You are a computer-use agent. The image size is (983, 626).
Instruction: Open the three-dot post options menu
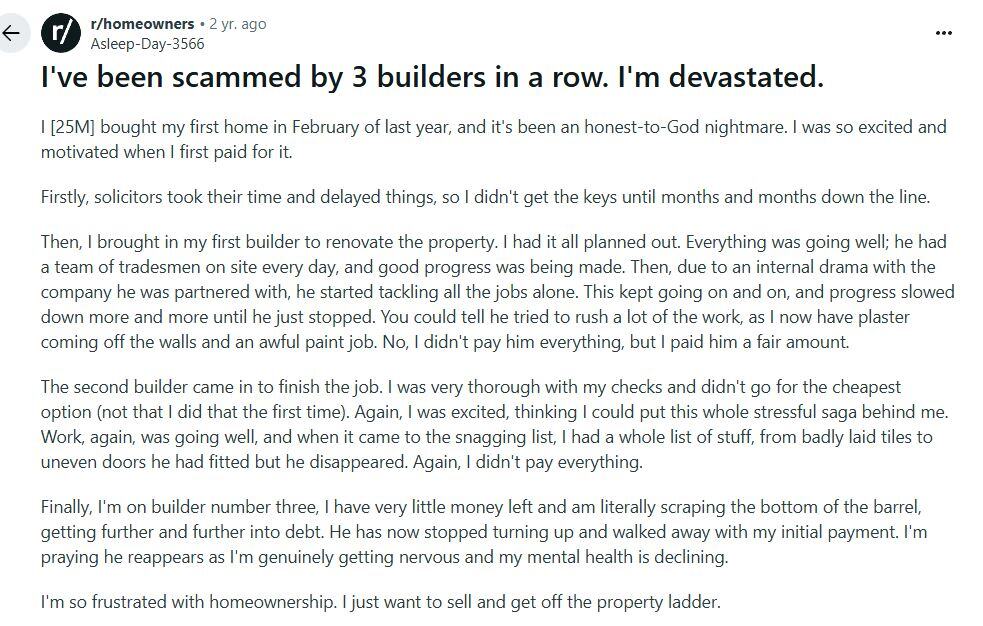(943, 33)
